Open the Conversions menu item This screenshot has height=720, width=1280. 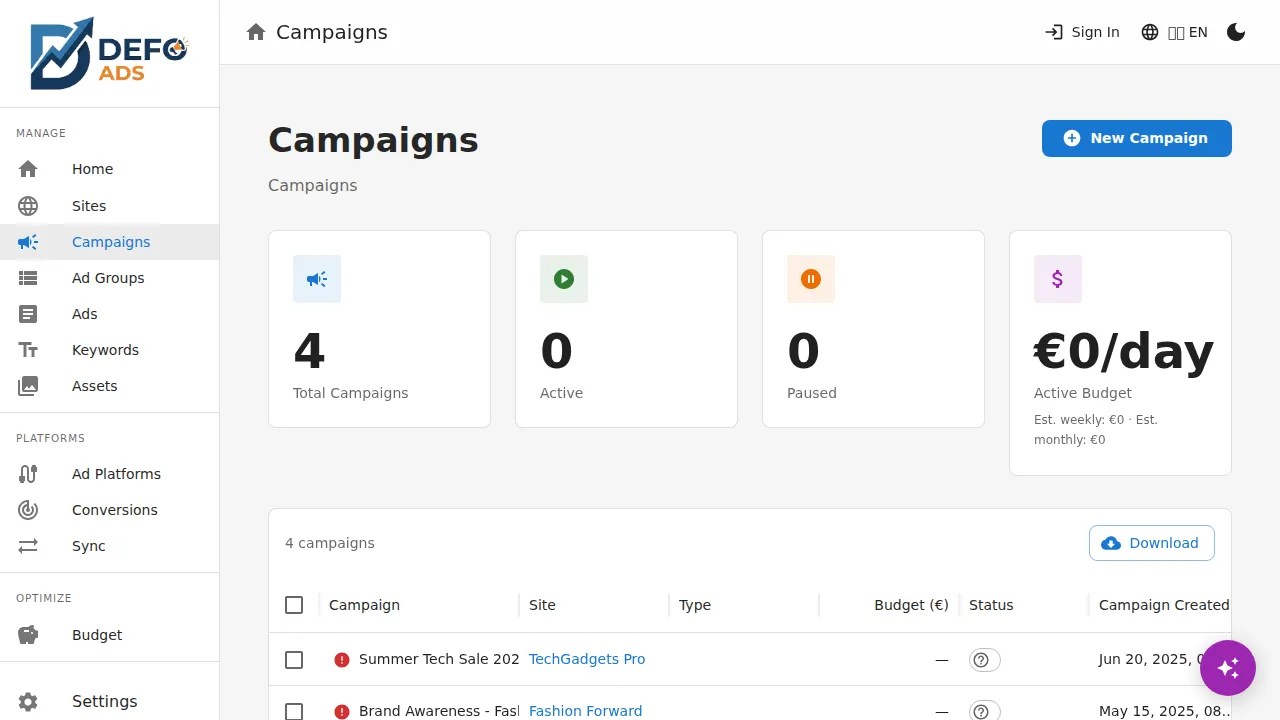(109, 510)
